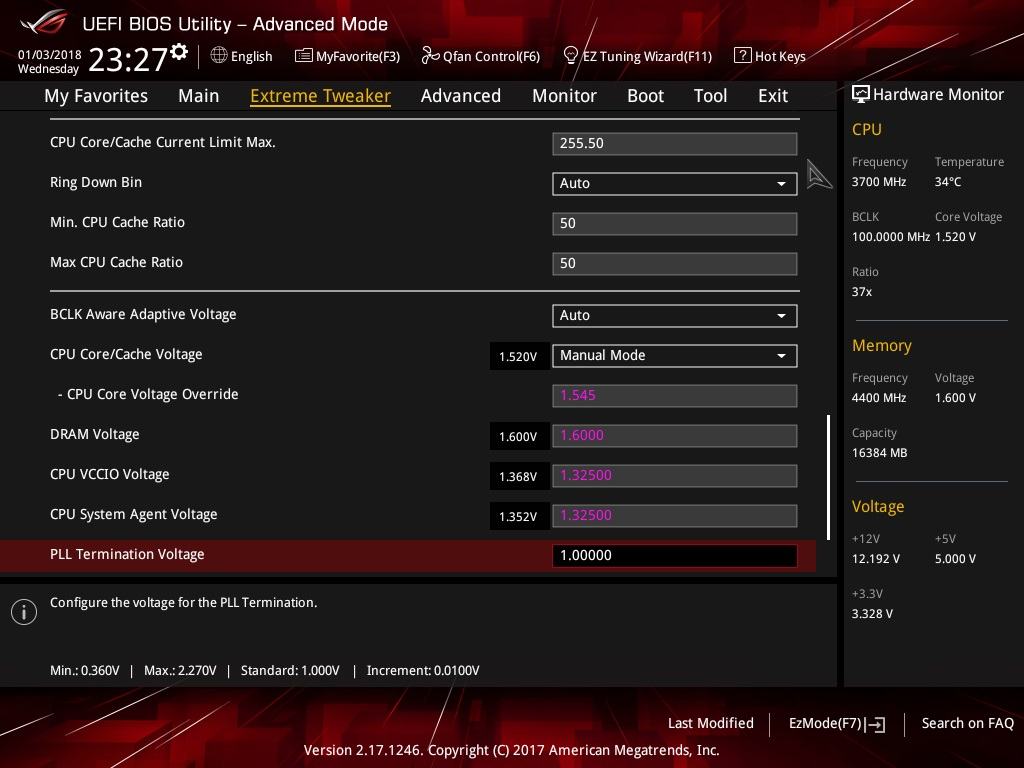Switch to the Boot tab

coord(645,95)
